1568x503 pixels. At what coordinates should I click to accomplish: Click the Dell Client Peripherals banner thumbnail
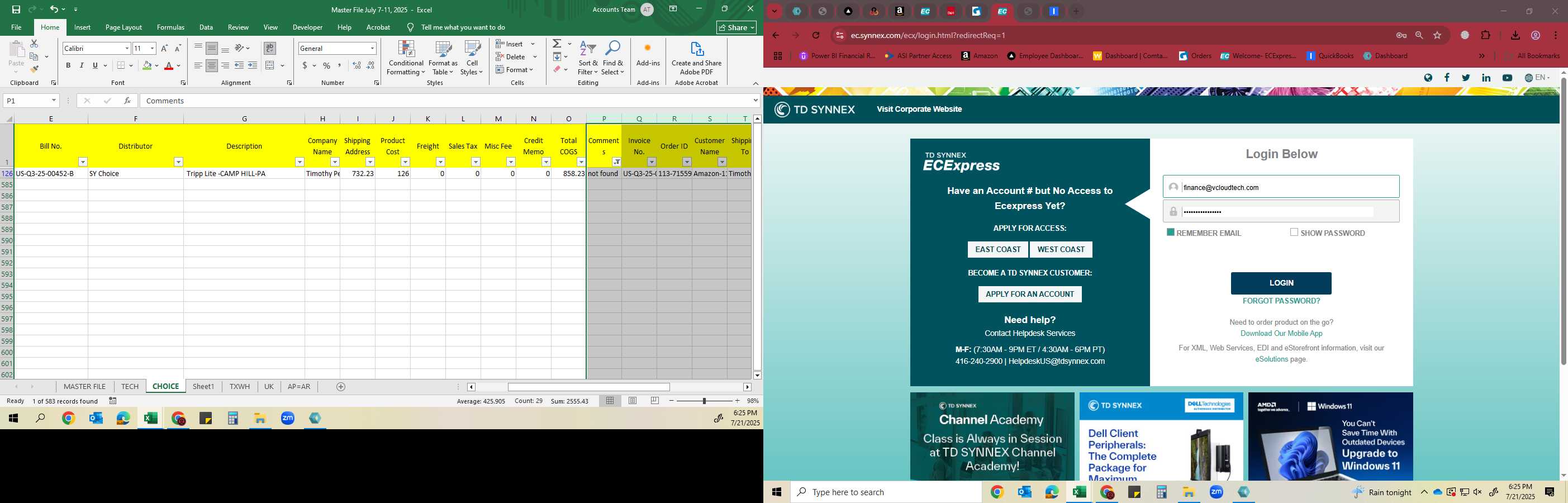(1161, 436)
